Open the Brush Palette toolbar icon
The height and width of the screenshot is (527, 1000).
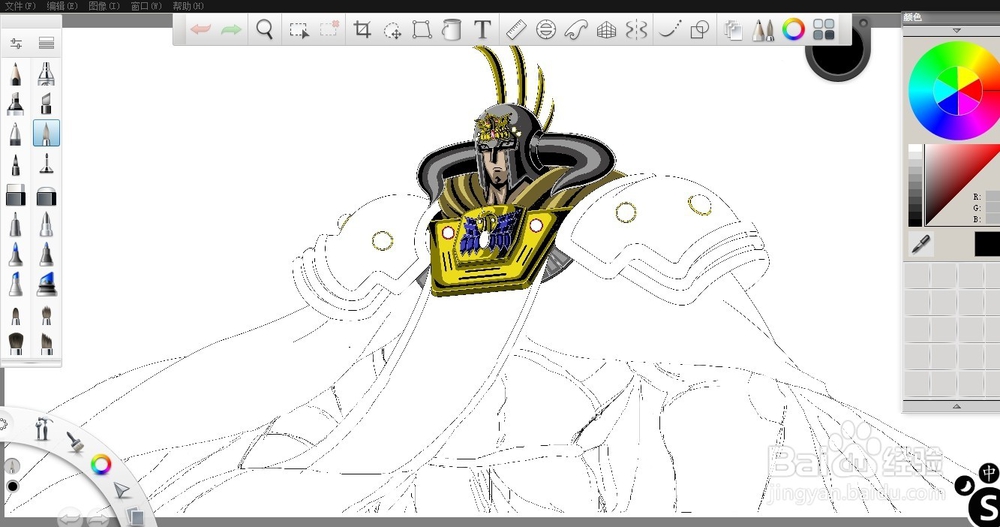point(763,29)
